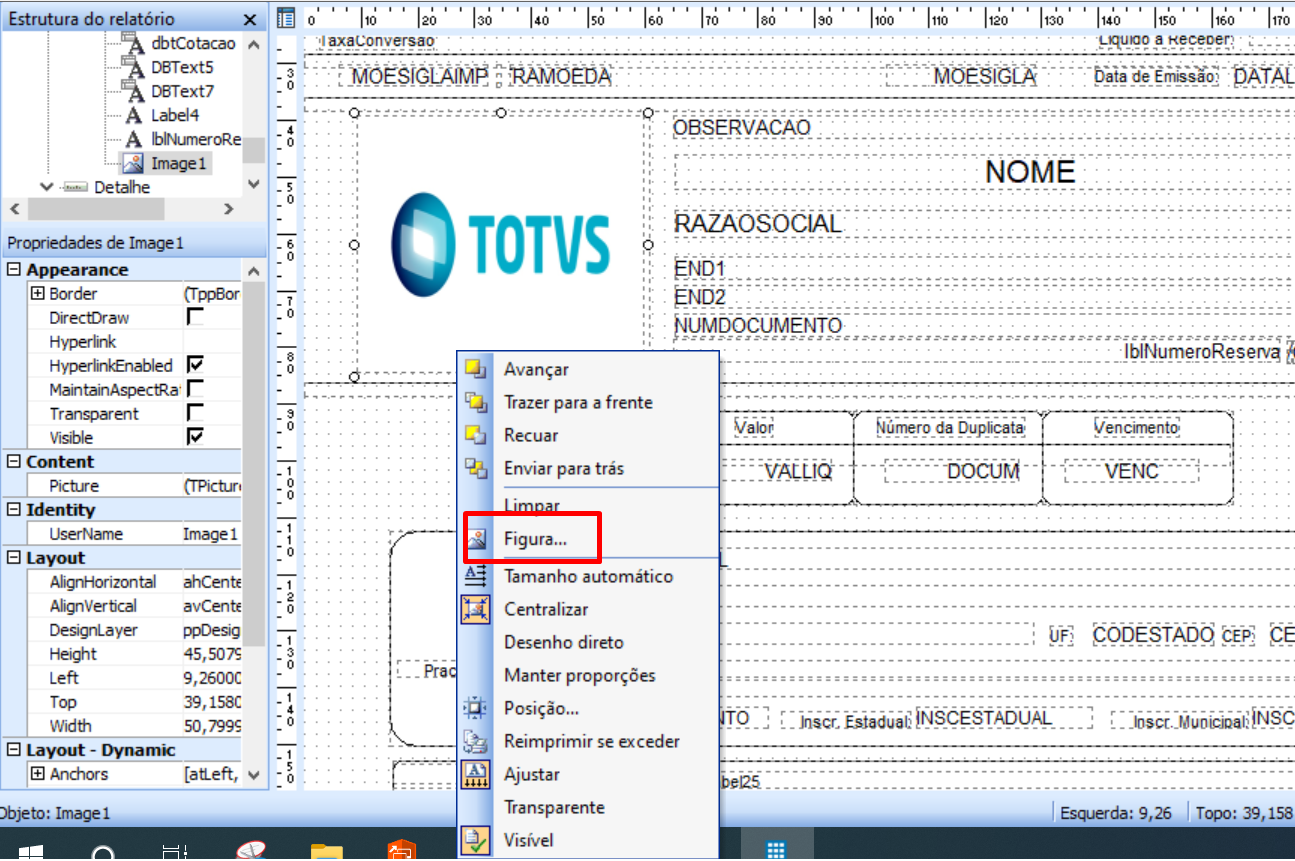Select the DBText7 tree item
The width and height of the screenshot is (1295, 861).
click(x=182, y=91)
